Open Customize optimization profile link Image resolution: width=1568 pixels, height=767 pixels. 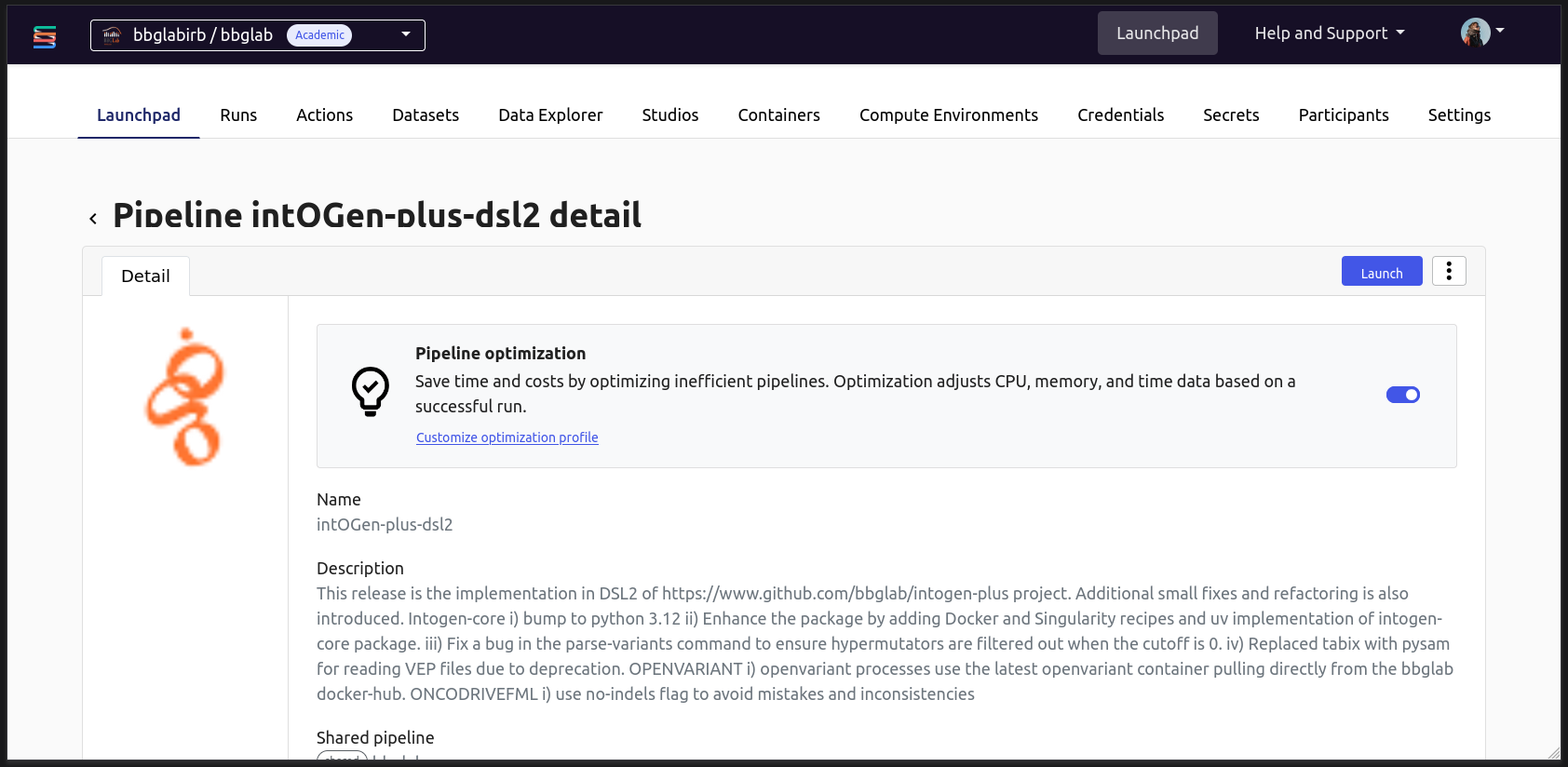pyautogui.click(x=507, y=437)
